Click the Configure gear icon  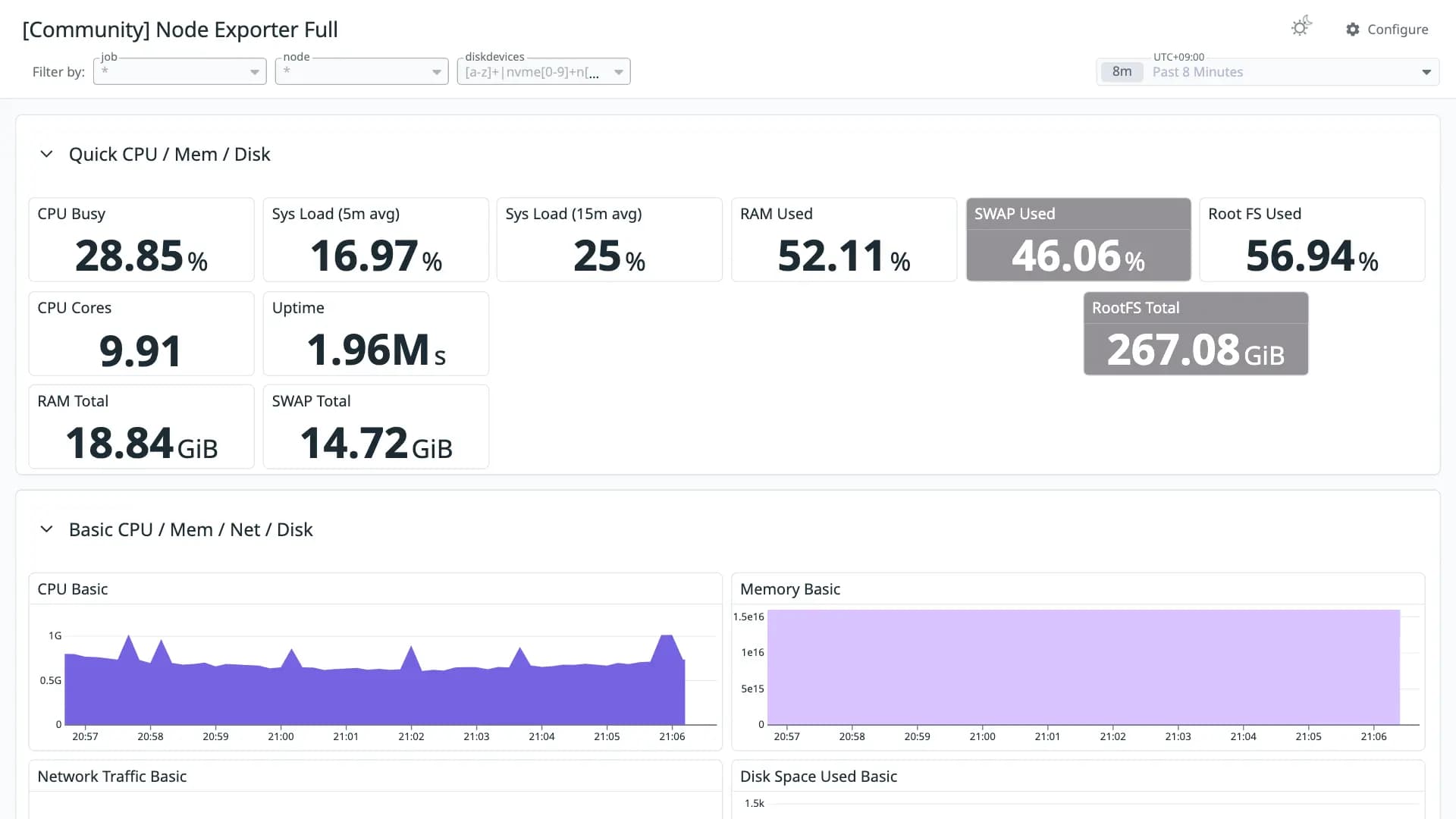1353,30
